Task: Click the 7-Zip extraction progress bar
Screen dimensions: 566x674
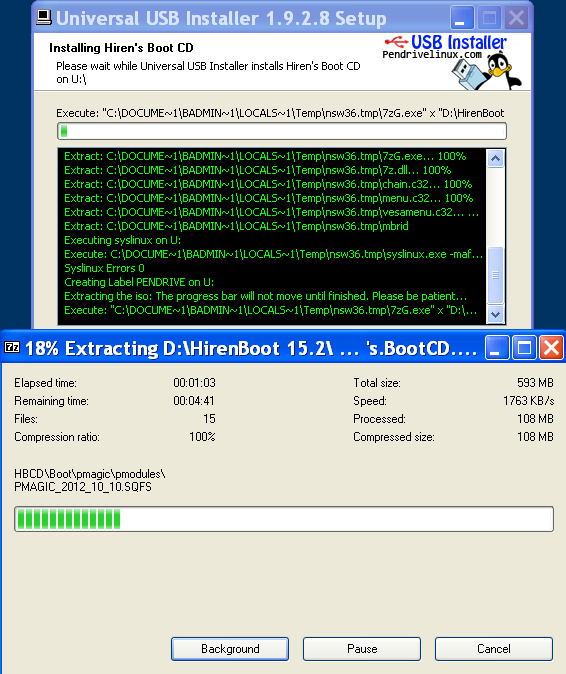Action: (284, 519)
